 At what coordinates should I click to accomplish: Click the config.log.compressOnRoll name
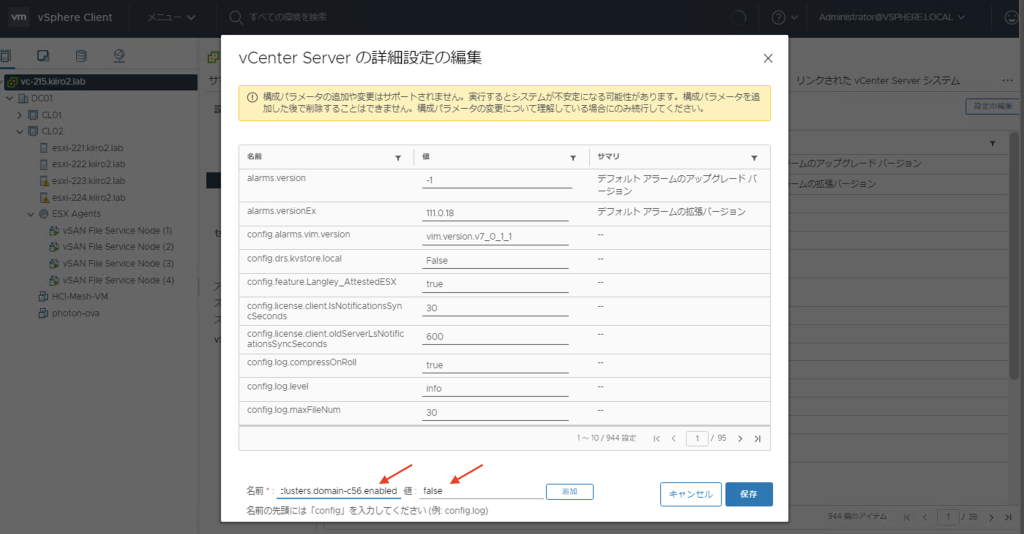tap(302, 362)
